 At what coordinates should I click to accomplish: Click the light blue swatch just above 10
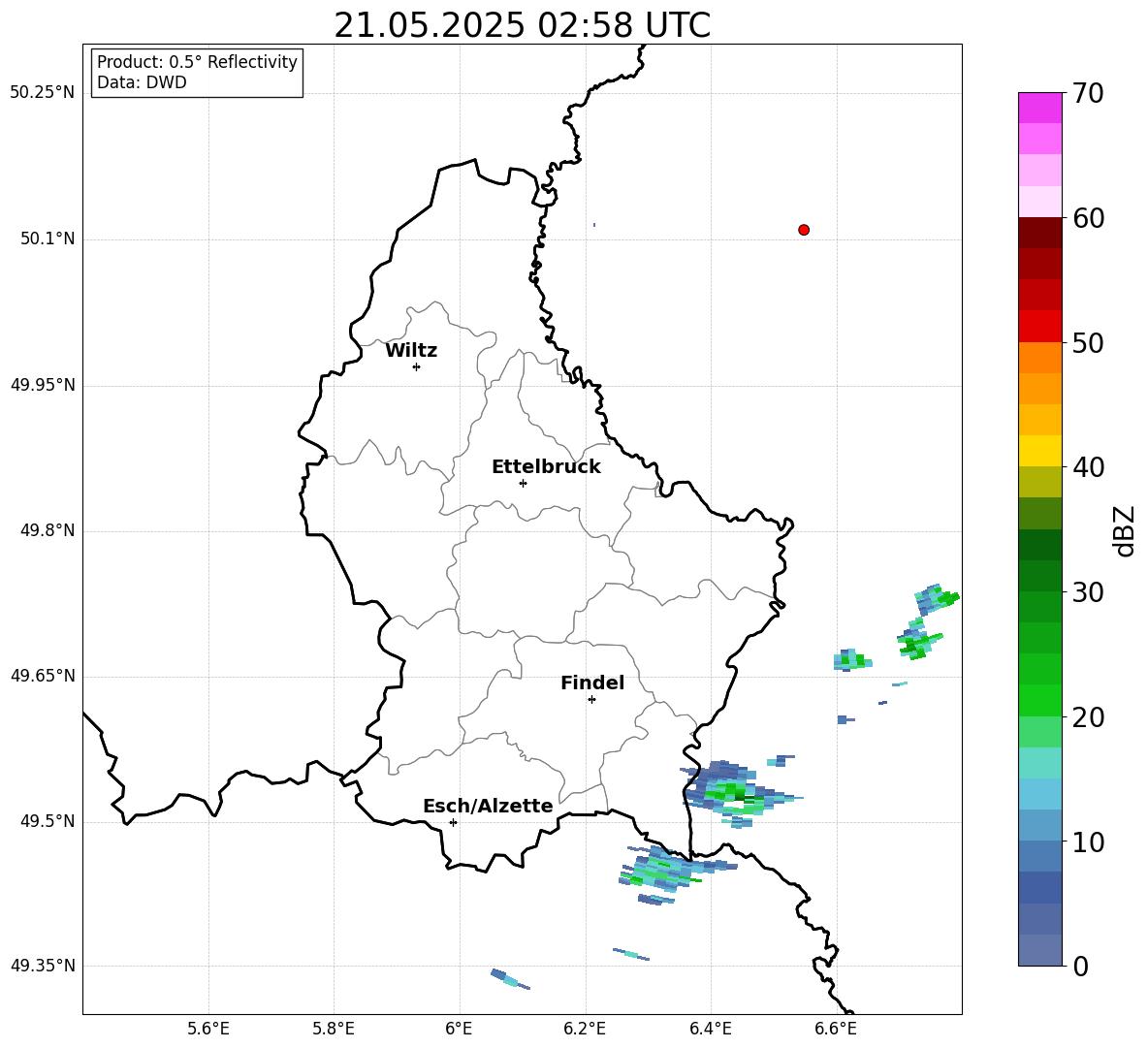coord(1039,825)
